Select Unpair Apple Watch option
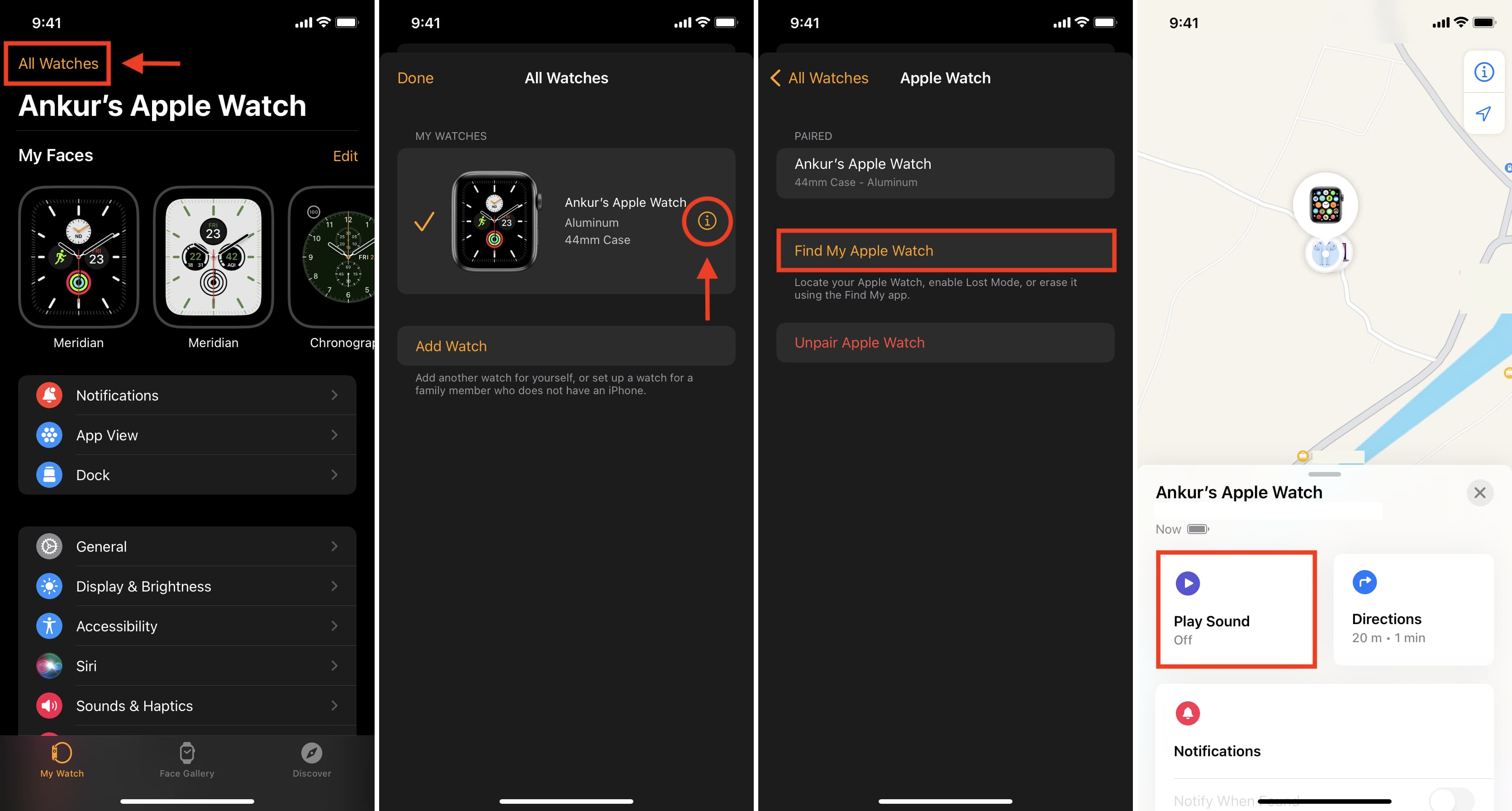Viewport: 1512px width, 811px height. [x=944, y=342]
